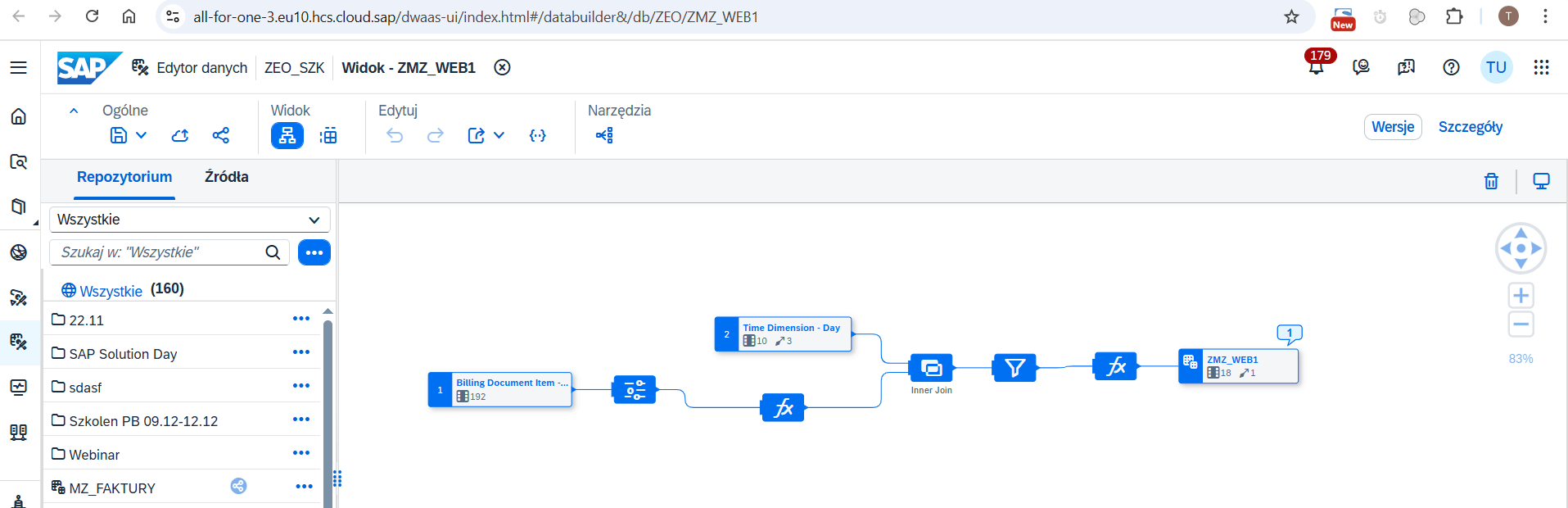1568x508 pixels.
Task: Switch to the Źródła tab
Action: (x=227, y=177)
